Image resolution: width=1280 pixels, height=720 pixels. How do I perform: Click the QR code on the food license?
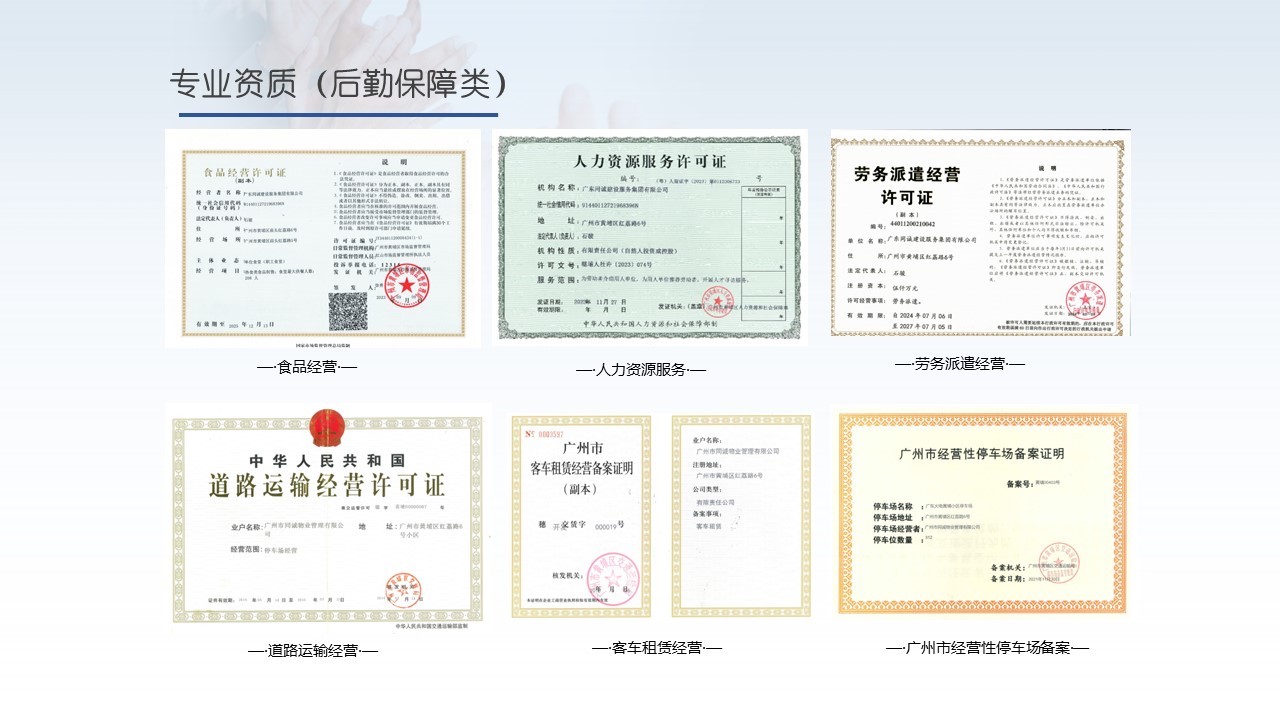click(349, 311)
